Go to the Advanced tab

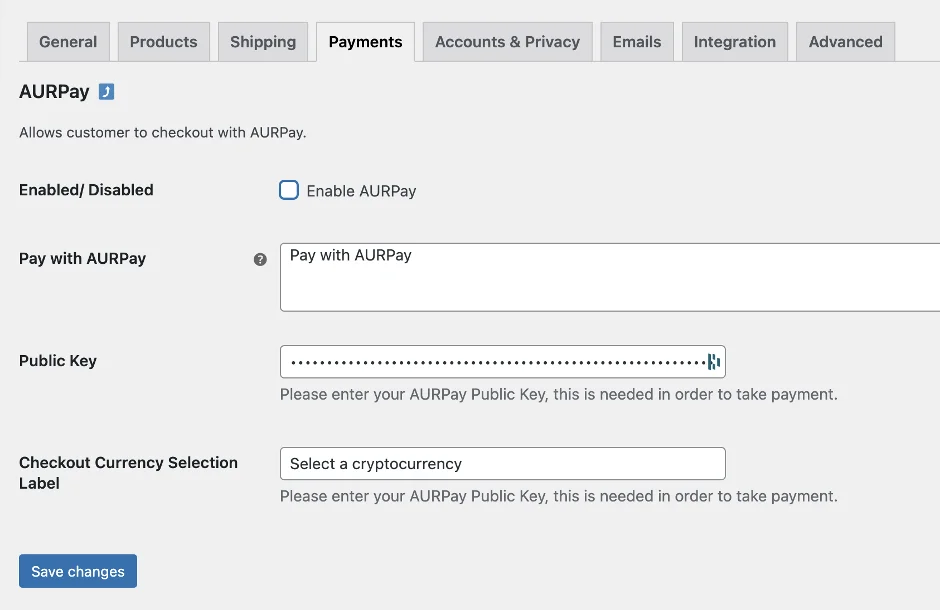pos(845,42)
